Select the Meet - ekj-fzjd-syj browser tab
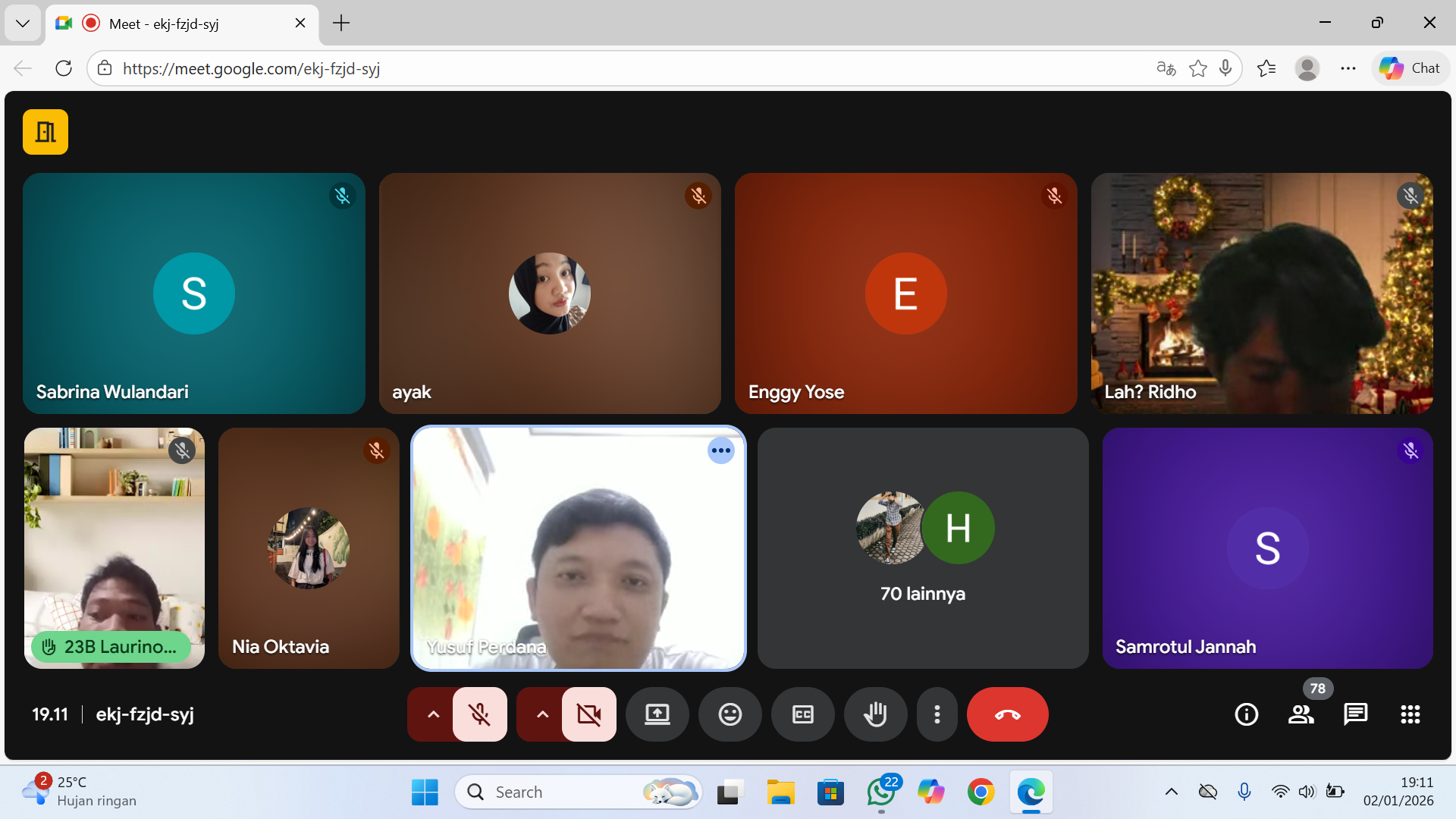Viewport: 1456px width, 819px height. pos(182,24)
